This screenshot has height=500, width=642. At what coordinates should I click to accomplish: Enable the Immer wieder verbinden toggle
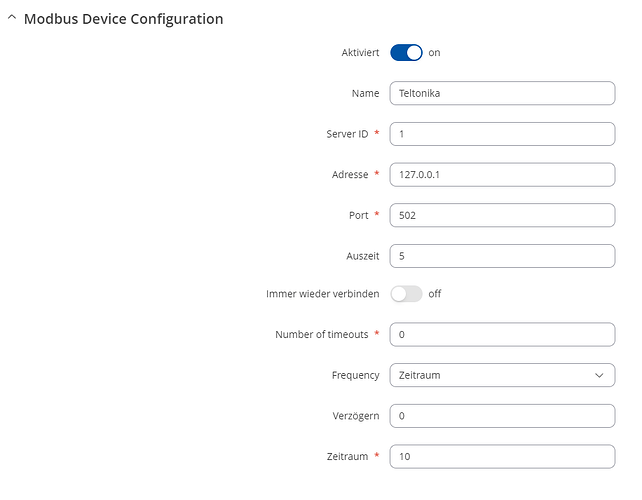click(406, 294)
